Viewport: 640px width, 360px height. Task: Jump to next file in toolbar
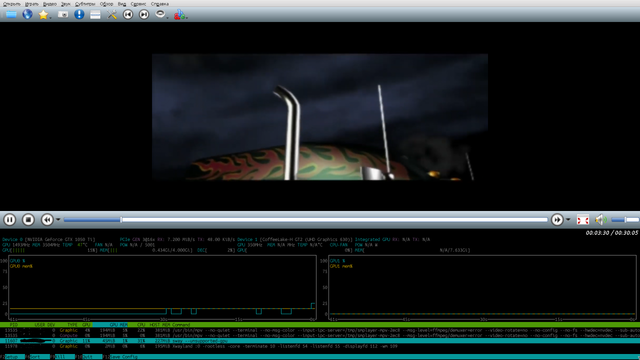pyautogui.click(x=144, y=15)
